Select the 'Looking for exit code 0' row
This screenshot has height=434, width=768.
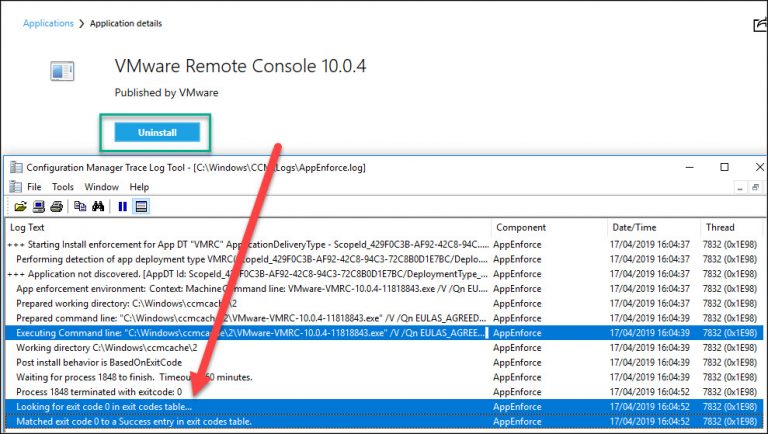click(x=384, y=407)
